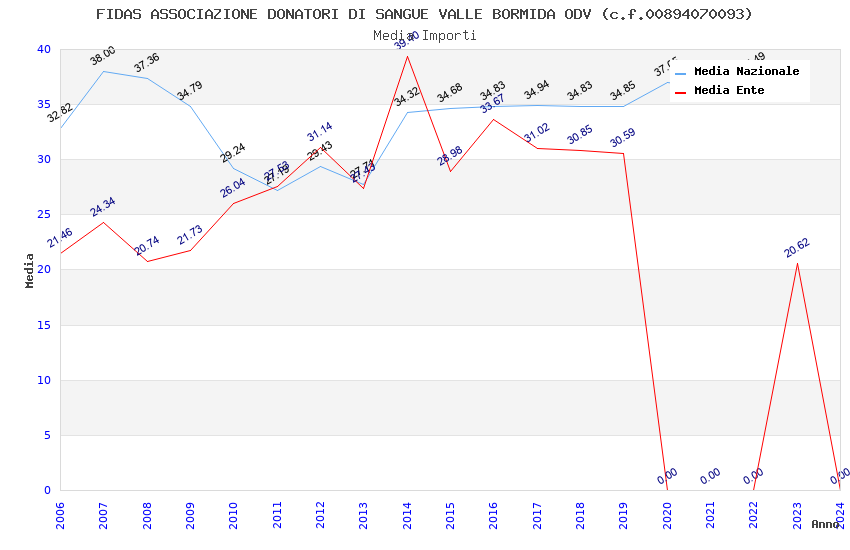Click the 26.04 Media Ente data label
The image size is (850, 550).
pos(233,188)
